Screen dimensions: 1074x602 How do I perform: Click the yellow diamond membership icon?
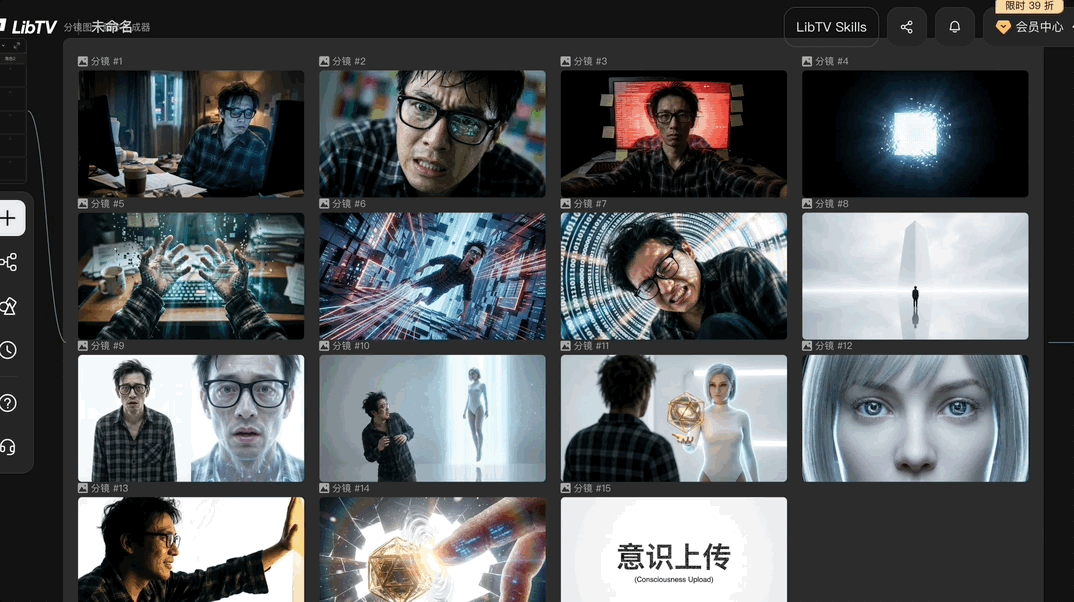1002,27
